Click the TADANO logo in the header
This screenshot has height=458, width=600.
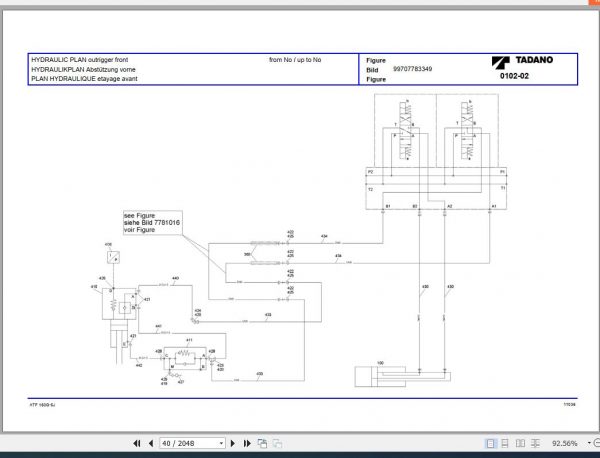pyautogui.click(x=522, y=61)
